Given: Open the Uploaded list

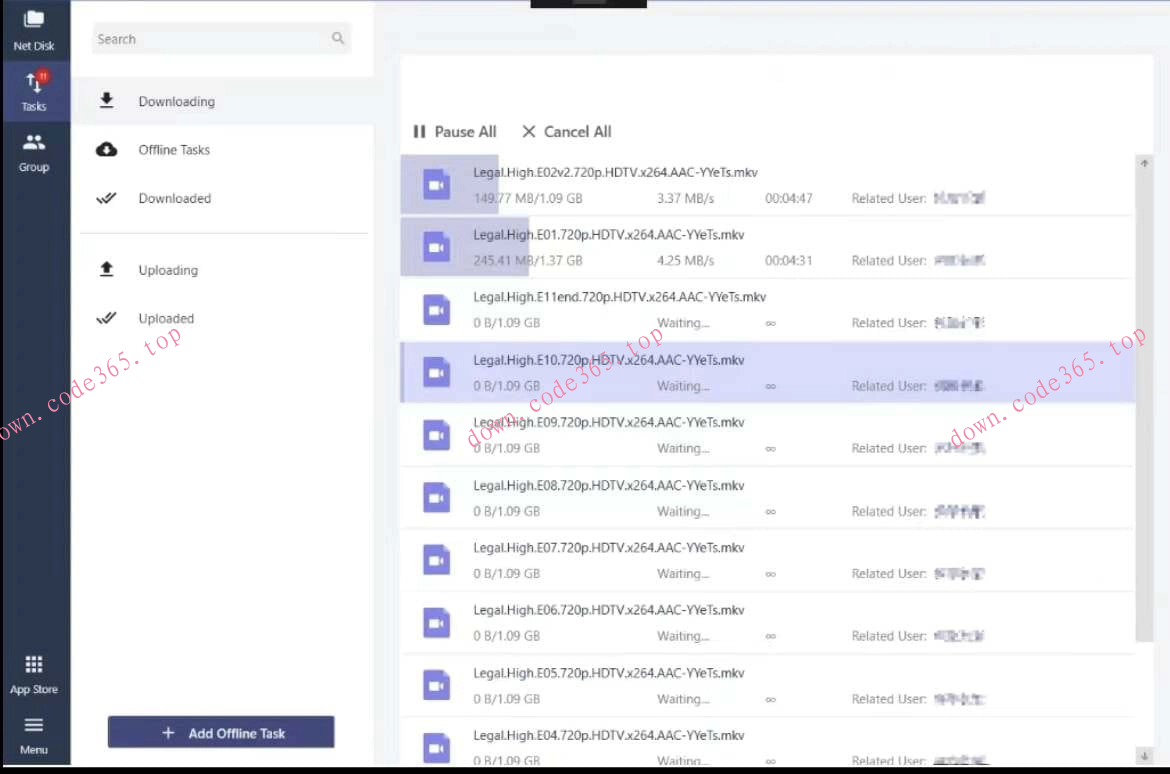Looking at the screenshot, I should pyautogui.click(x=166, y=319).
